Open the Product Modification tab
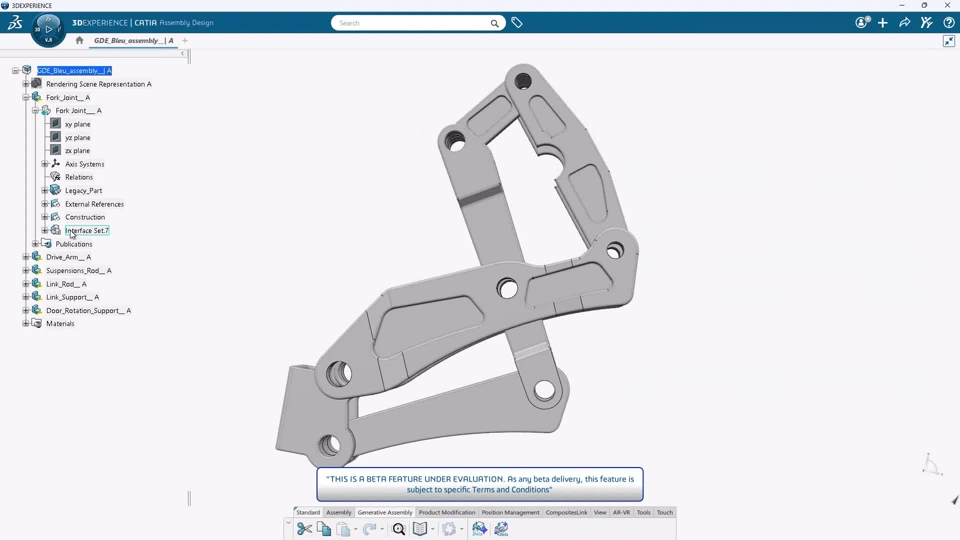This screenshot has width=960, height=540. [447, 512]
